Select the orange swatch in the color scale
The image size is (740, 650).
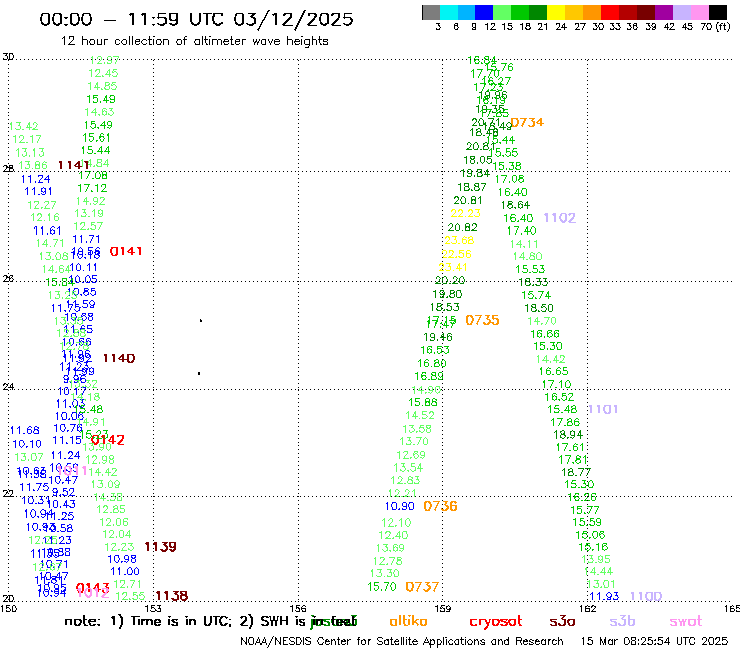tap(592, 12)
